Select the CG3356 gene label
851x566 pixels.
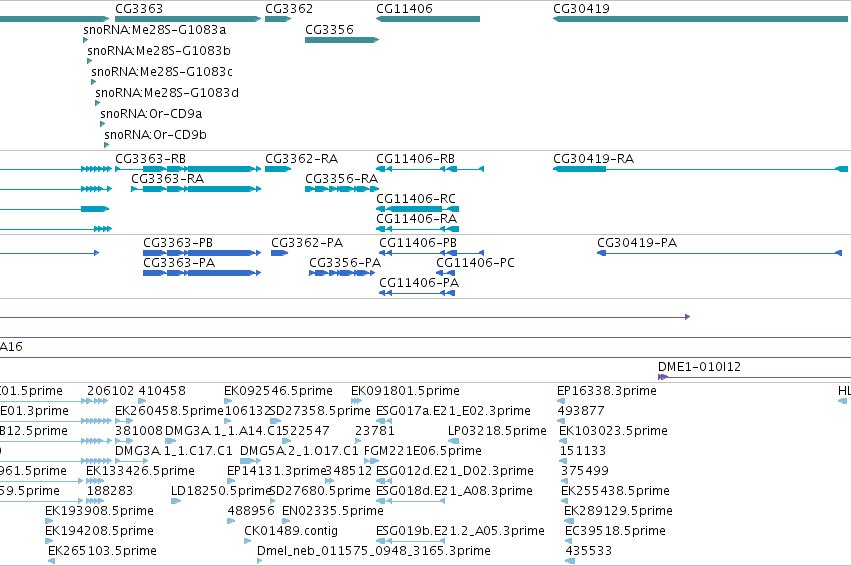[329, 29]
